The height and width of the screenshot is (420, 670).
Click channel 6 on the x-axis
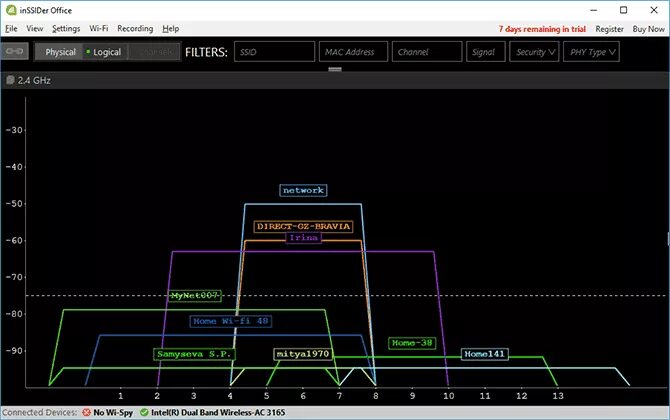pos(303,396)
